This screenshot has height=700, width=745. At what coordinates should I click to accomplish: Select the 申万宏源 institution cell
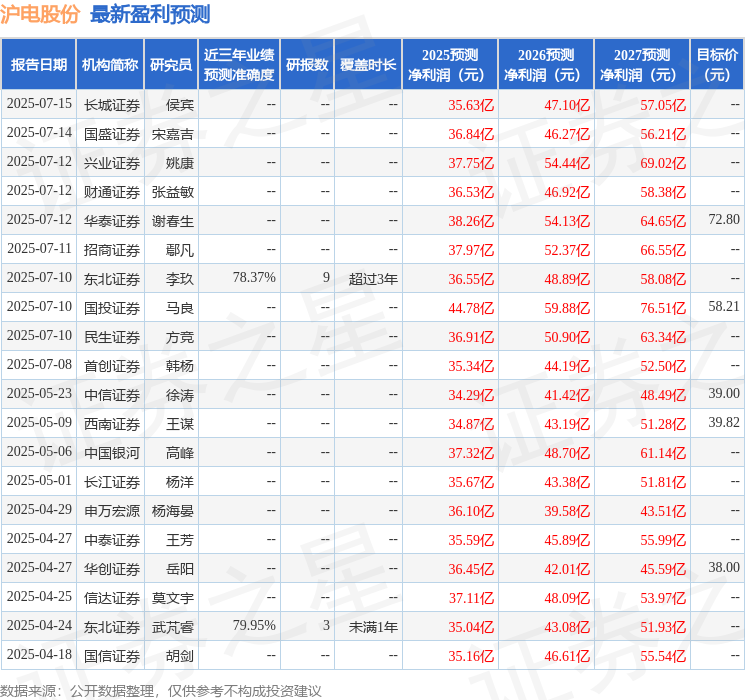click(112, 511)
